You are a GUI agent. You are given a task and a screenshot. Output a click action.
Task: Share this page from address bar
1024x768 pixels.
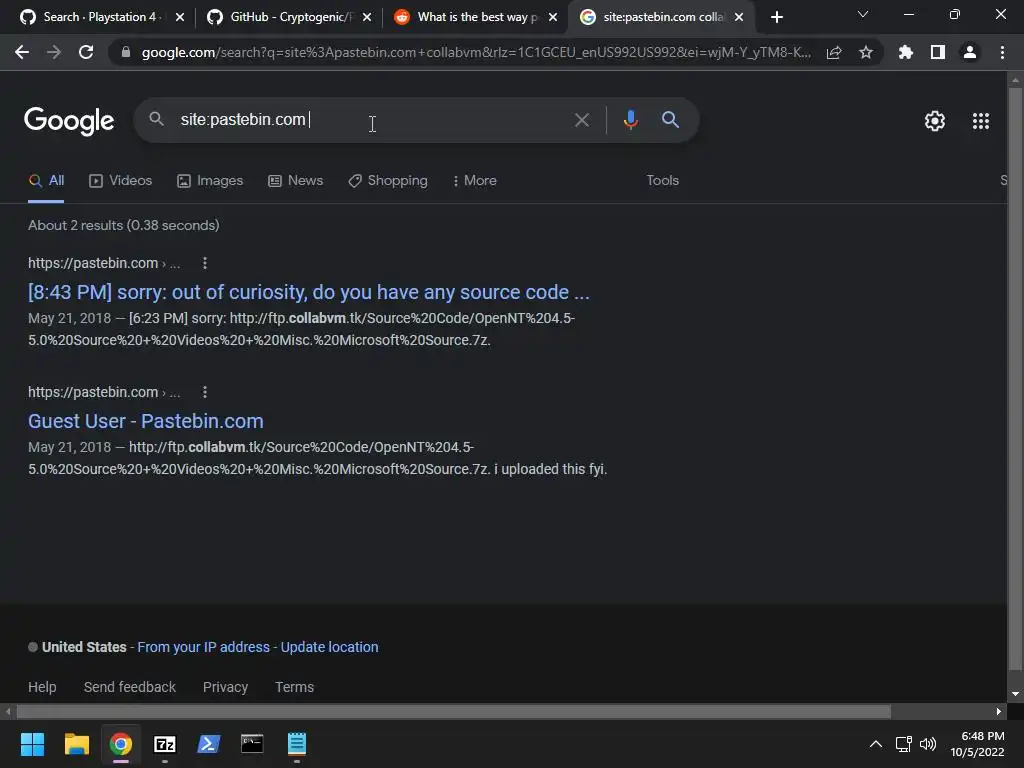(834, 52)
